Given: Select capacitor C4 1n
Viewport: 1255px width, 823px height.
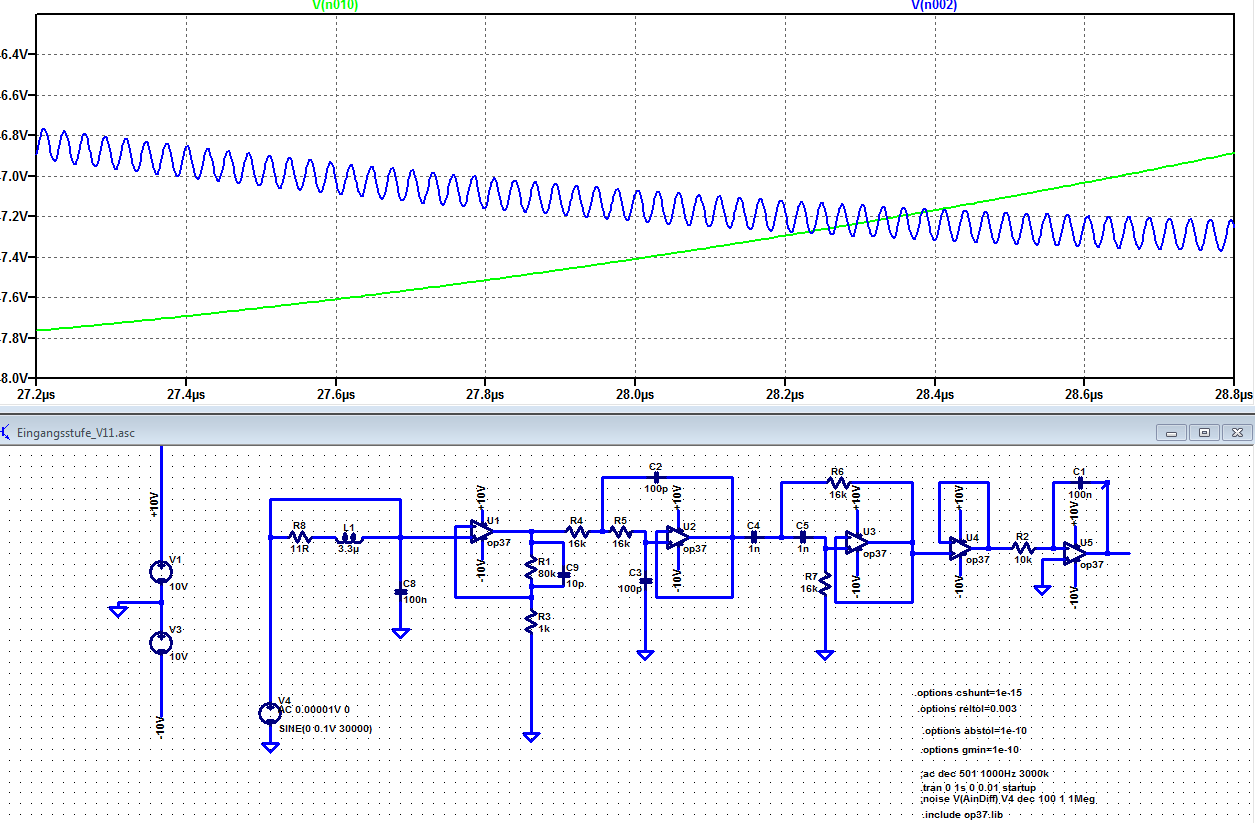Looking at the screenshot, I should (753, 537).
